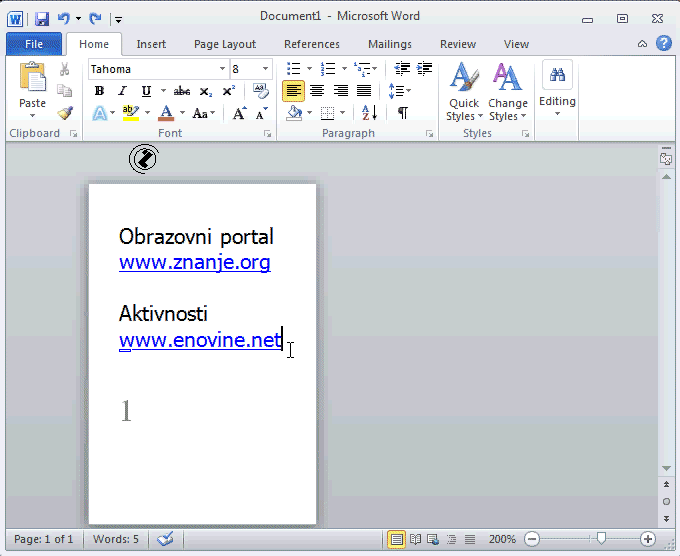Switch to the Page Layout tab
680x556 pixels.
(225, 44)
